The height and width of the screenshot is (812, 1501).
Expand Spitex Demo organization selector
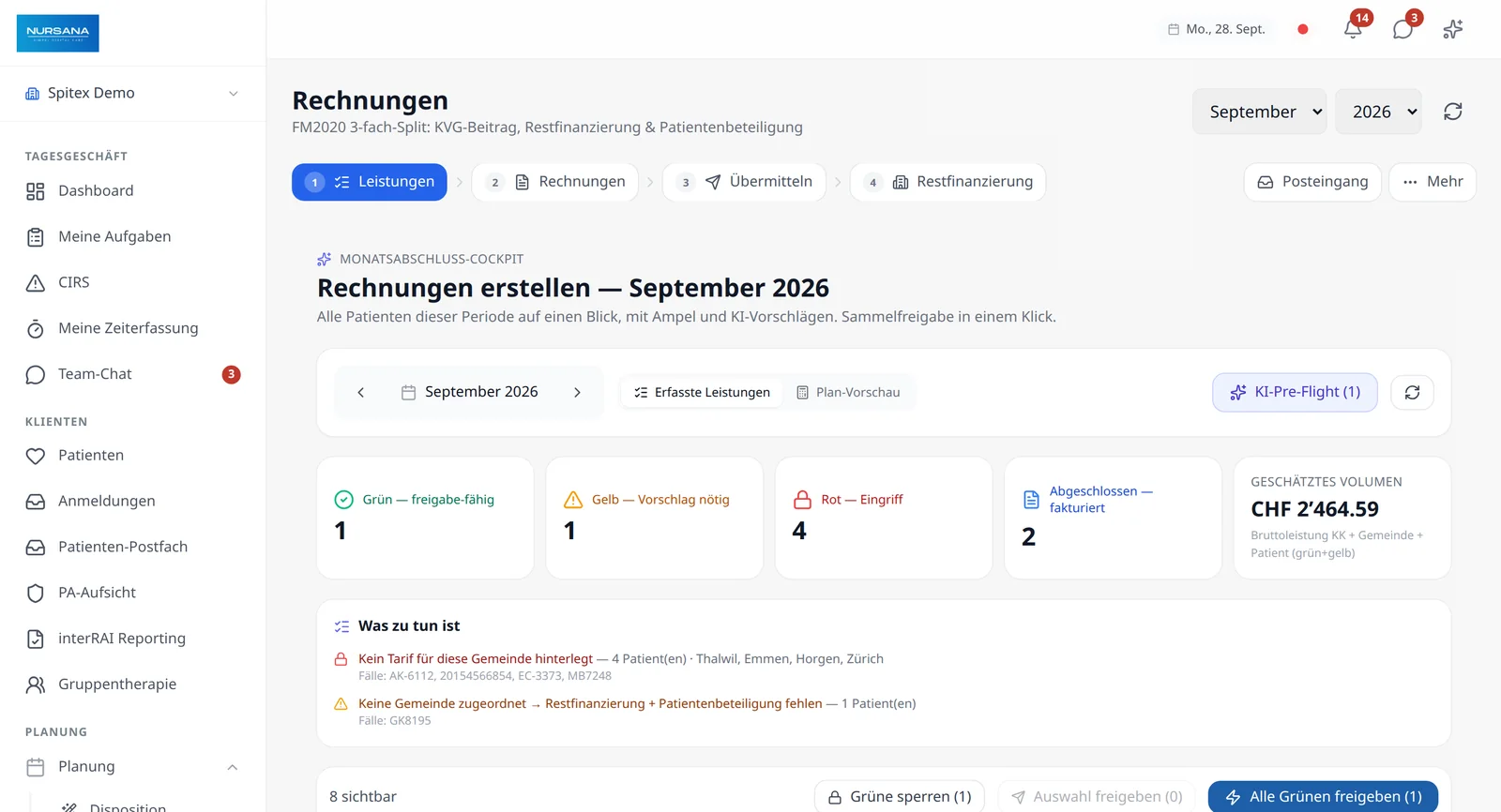point(132,93)
